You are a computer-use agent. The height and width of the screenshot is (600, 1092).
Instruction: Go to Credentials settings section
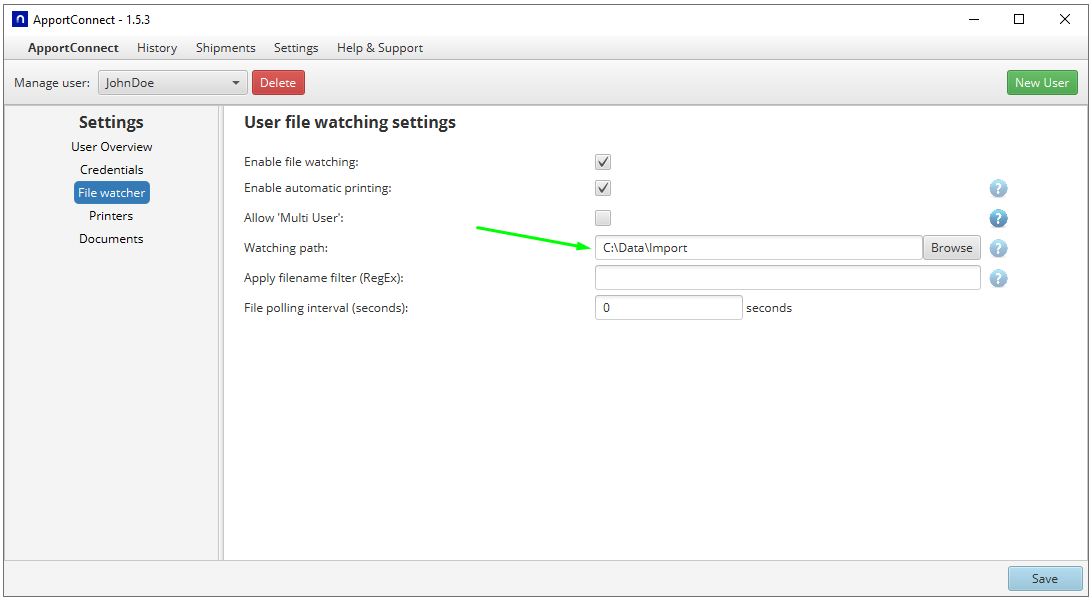point(111,170)
